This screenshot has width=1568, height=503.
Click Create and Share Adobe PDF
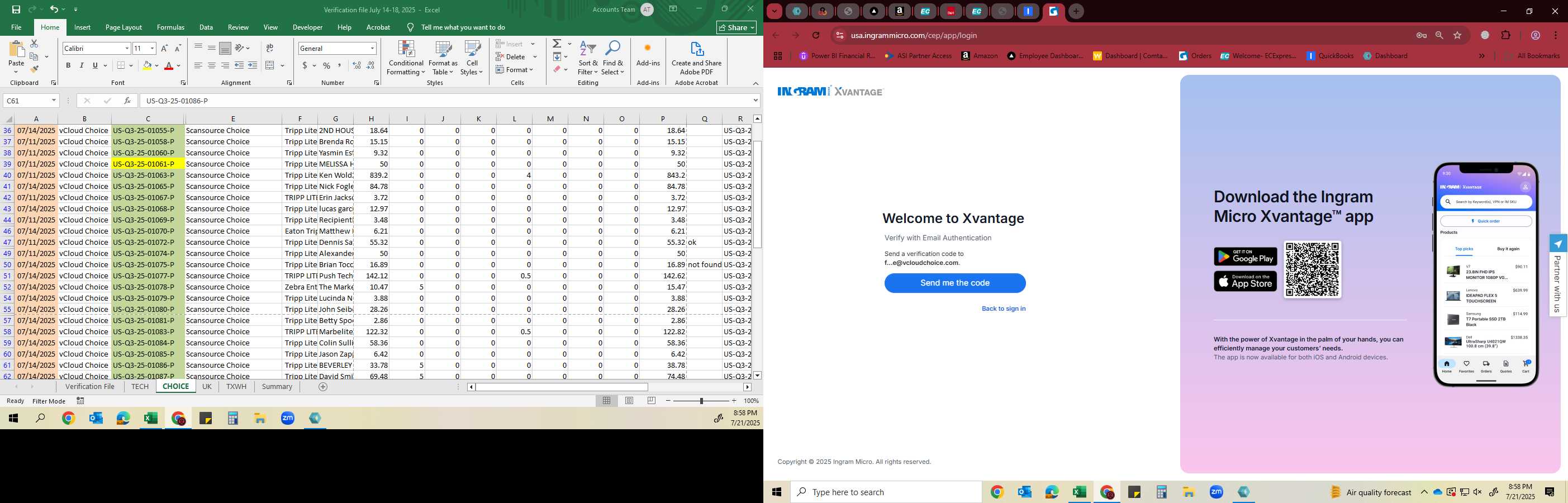(696, 59)
